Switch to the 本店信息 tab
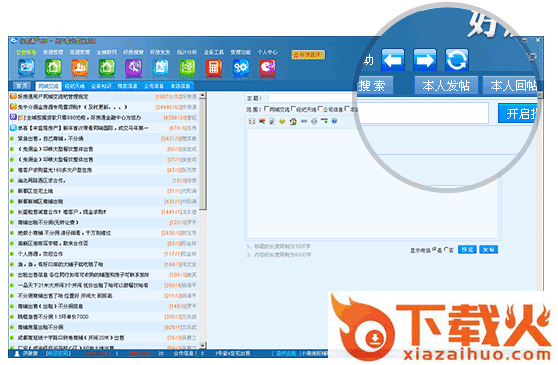 (180, 86)
